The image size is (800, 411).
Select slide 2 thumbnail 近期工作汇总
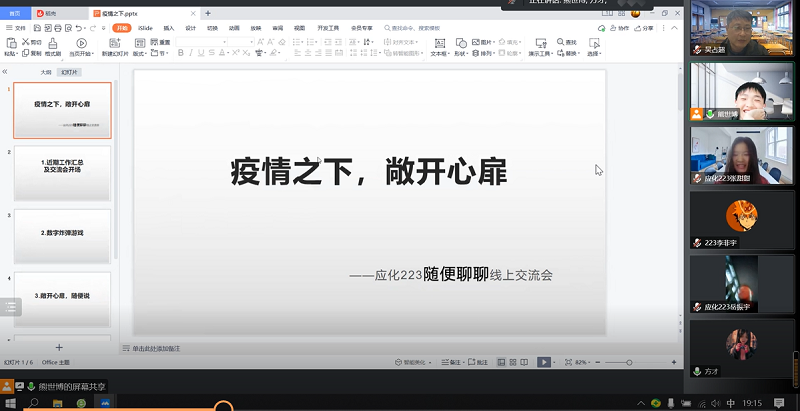(x=62, y=173)
